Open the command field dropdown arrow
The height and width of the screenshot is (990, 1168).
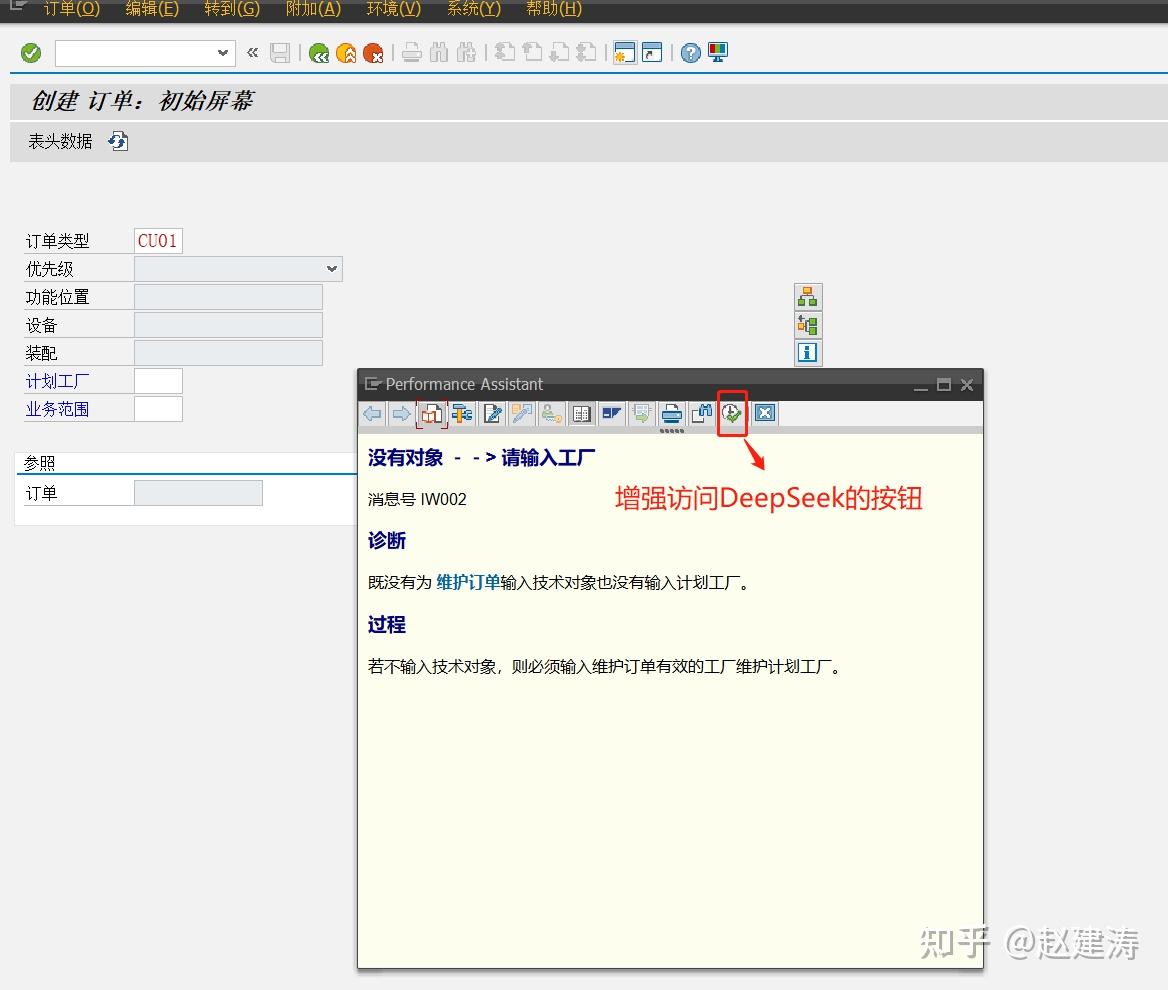pyautogui.click(x=224, y=52)
